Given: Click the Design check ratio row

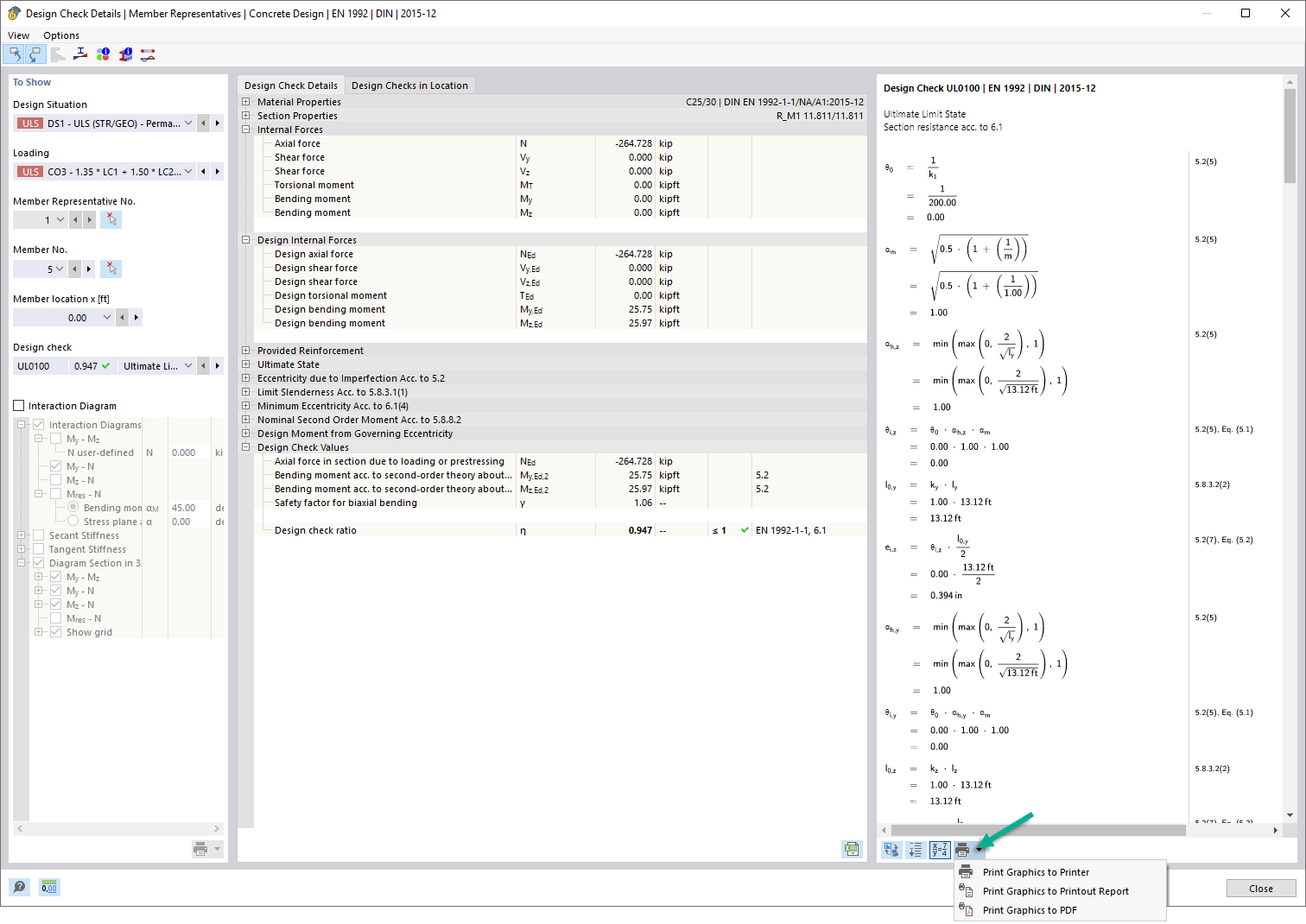Looking at the screenshot, I should tap(560, 530).
